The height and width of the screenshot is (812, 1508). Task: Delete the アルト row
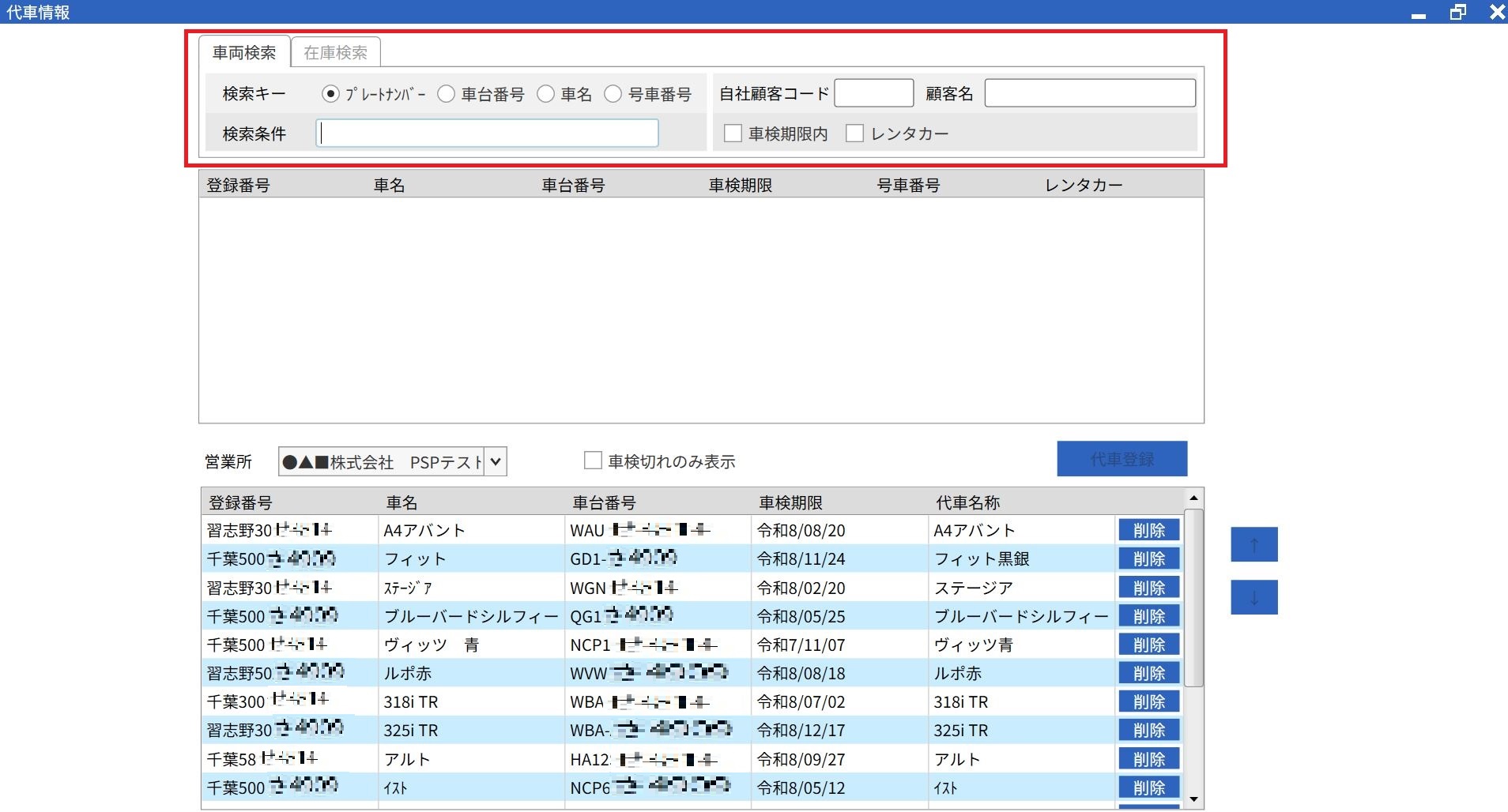click(1149, 759)
